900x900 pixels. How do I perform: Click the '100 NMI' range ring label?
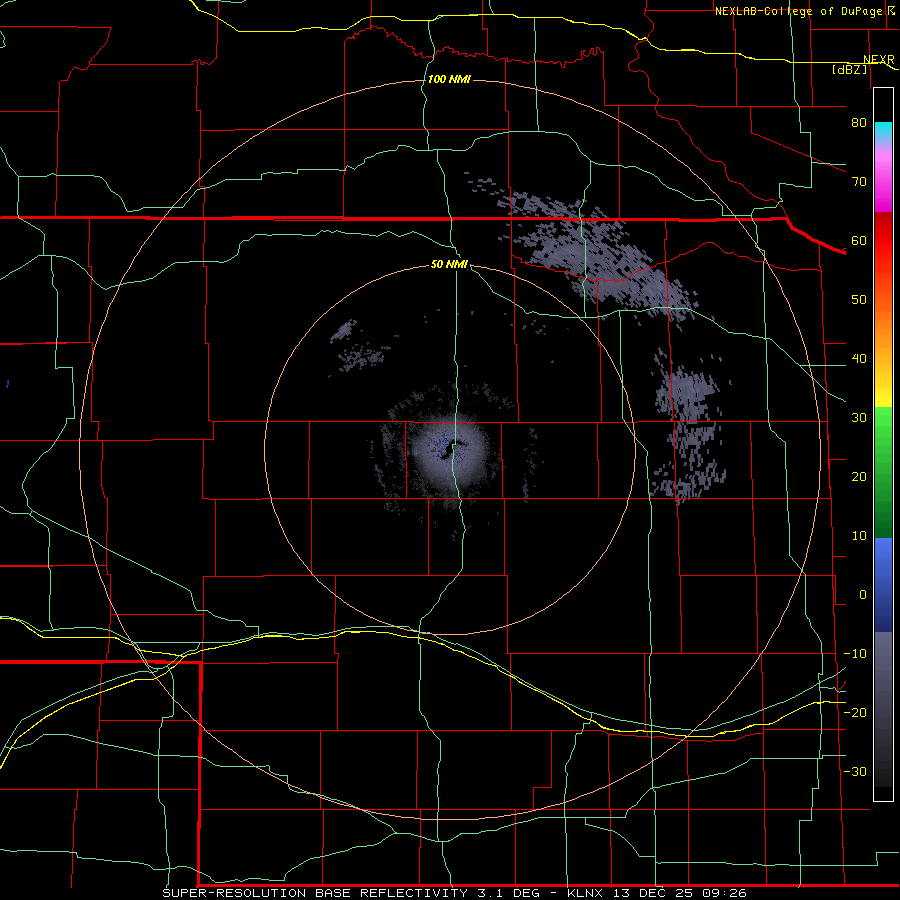click(x=449, y=79)
